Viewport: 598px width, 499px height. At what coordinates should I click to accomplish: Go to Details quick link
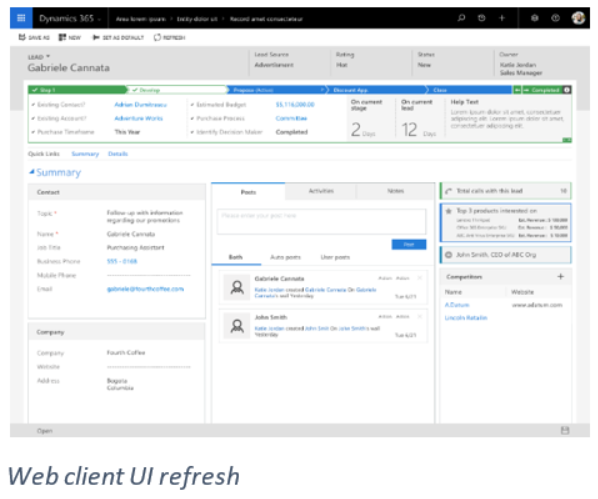118,154
